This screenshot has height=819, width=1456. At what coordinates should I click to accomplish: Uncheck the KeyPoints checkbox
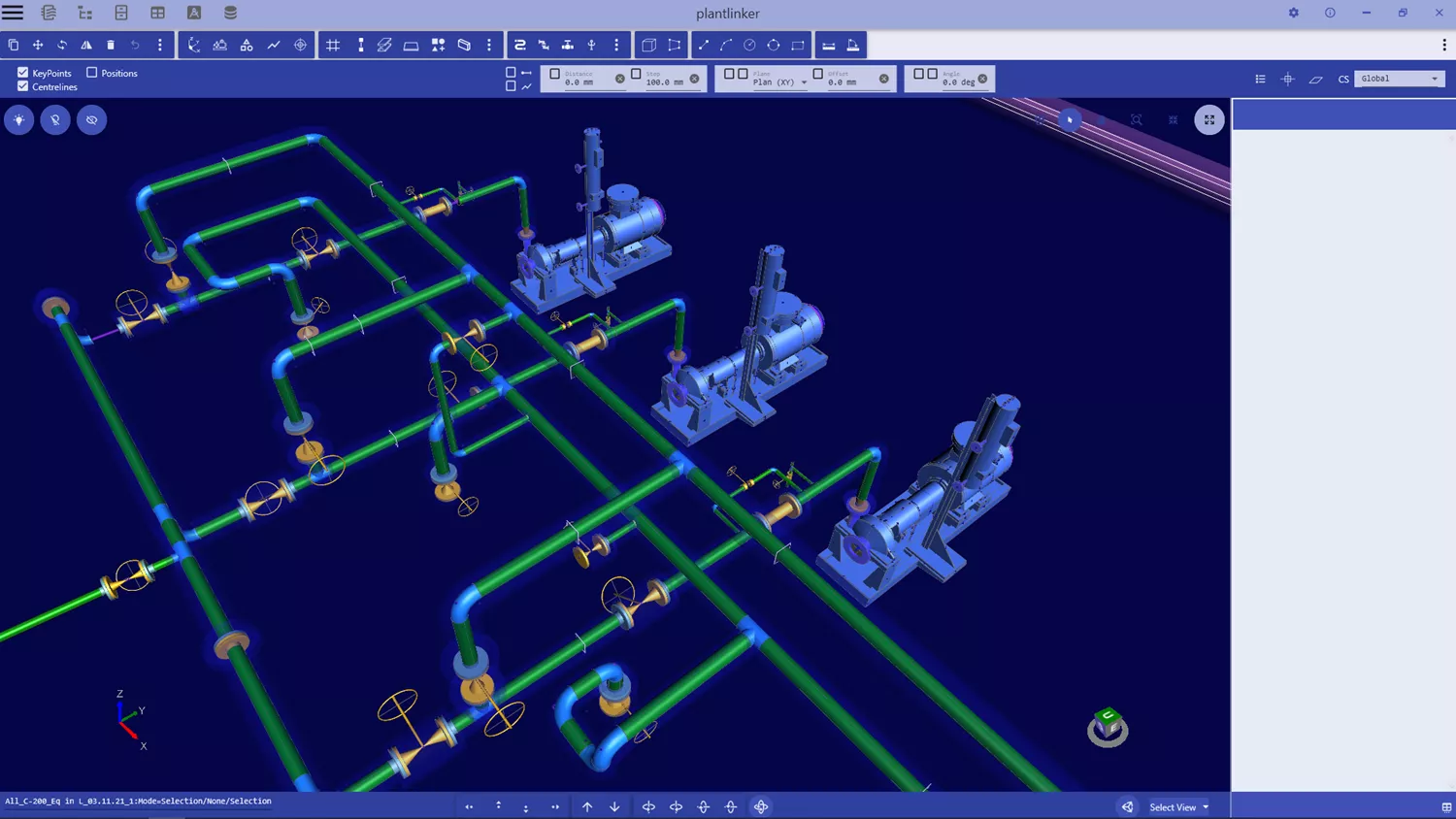coord(23,73)
